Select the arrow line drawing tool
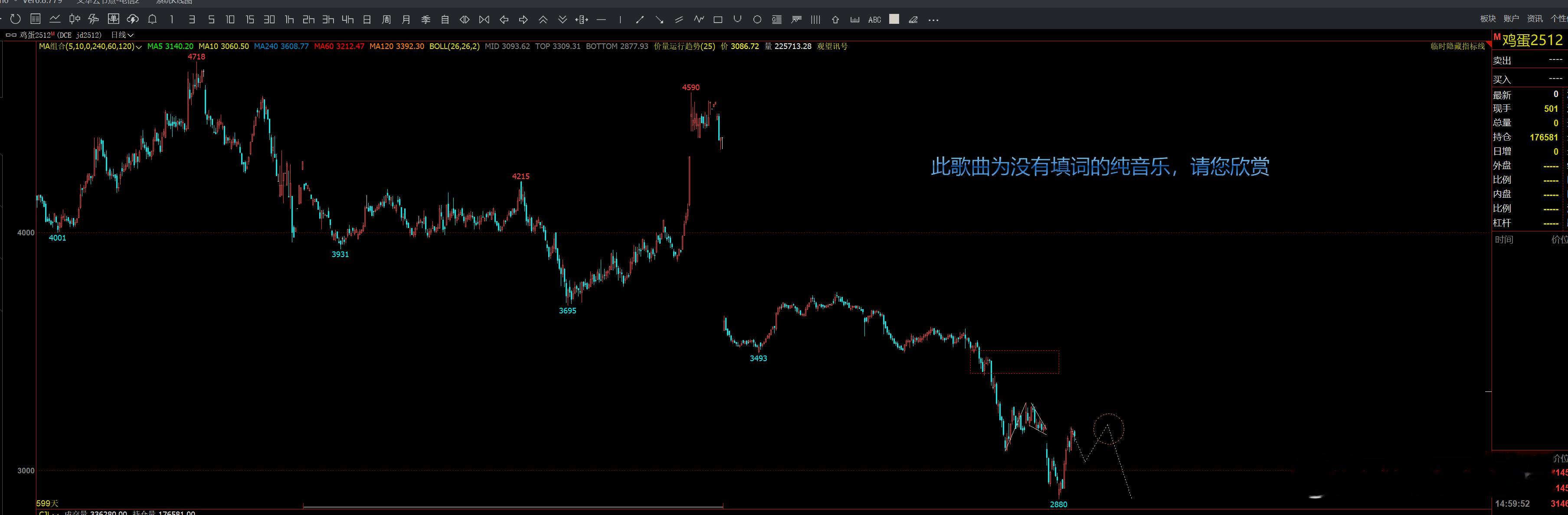The width and height of the screenshot is (1568, 515). tap(659, 20)
